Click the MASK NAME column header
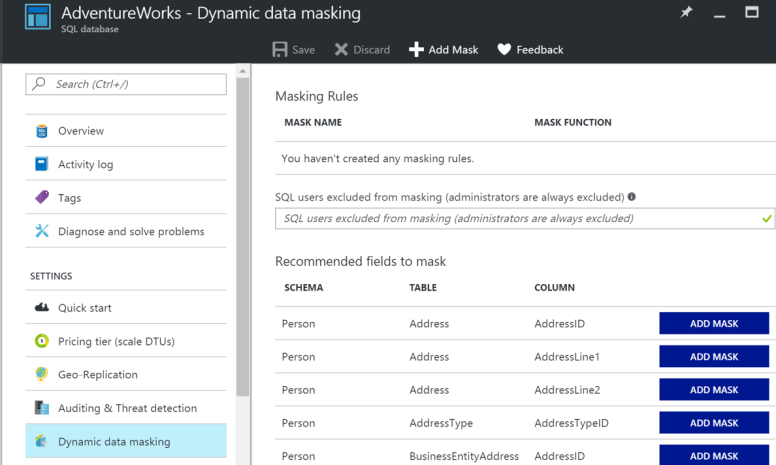The image size is (776, 465). [x=313, y=122]
